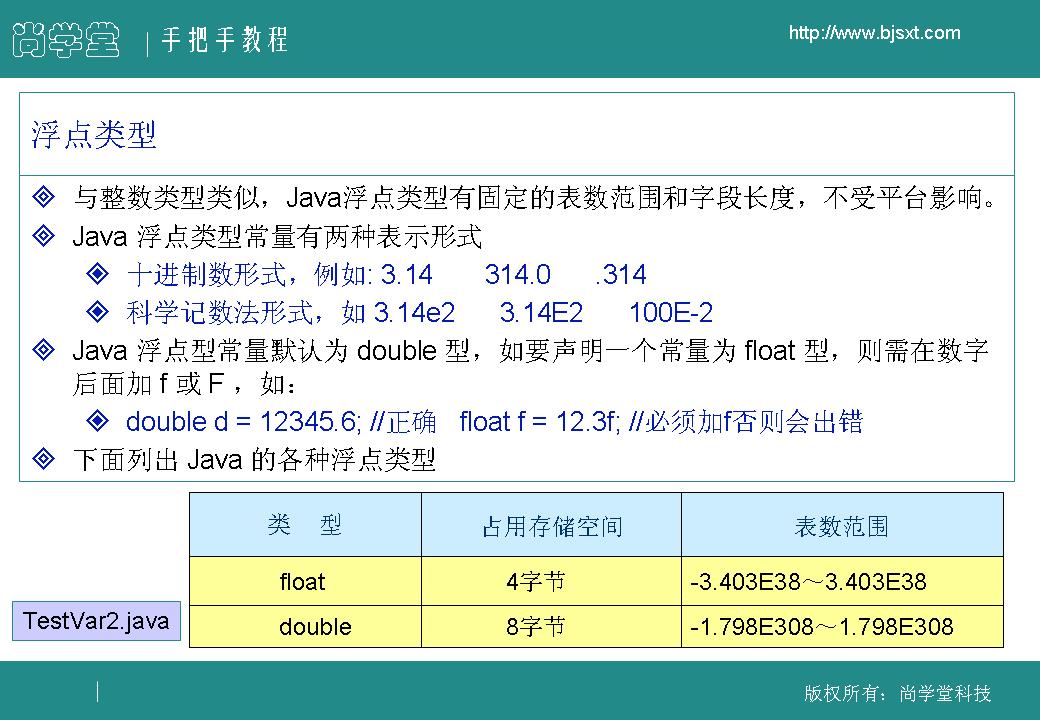Click the diamond bullet before 与整数类型类似
The image size is (1040, 720).
click(44, 197)
